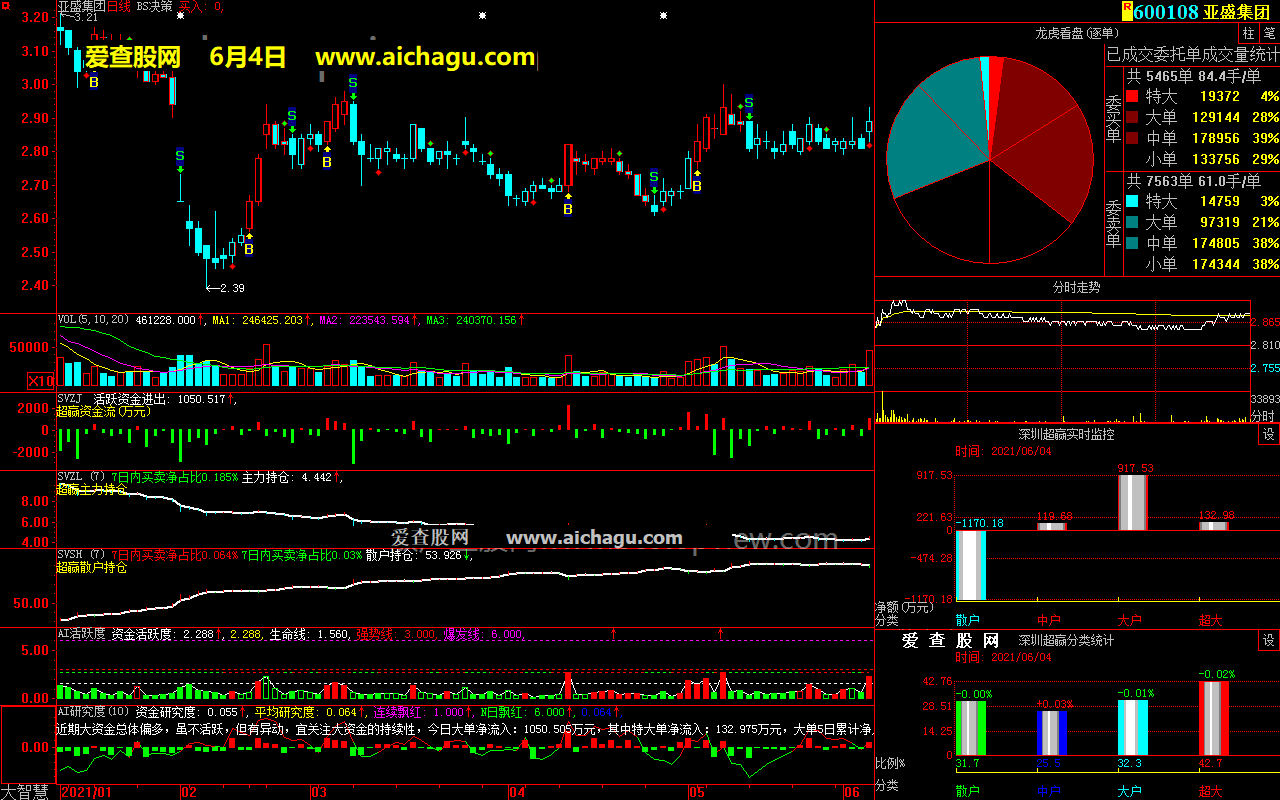Image resolution: width=1280 pixels, height=800 pixels.
Task: Select the first January B buy marker
Action: (x=94, y=82)
